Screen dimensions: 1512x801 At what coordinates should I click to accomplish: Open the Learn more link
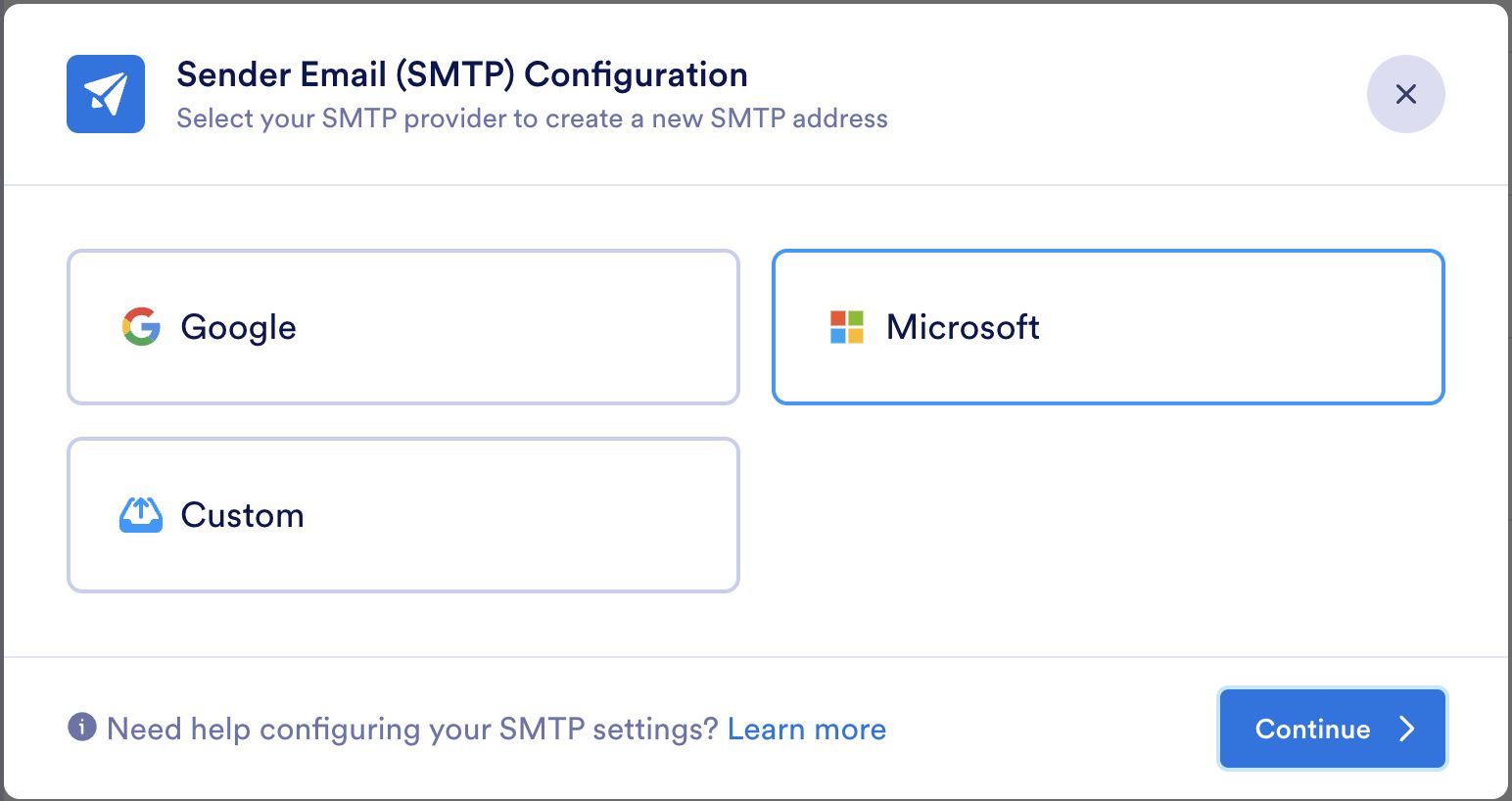click(807, 730)
